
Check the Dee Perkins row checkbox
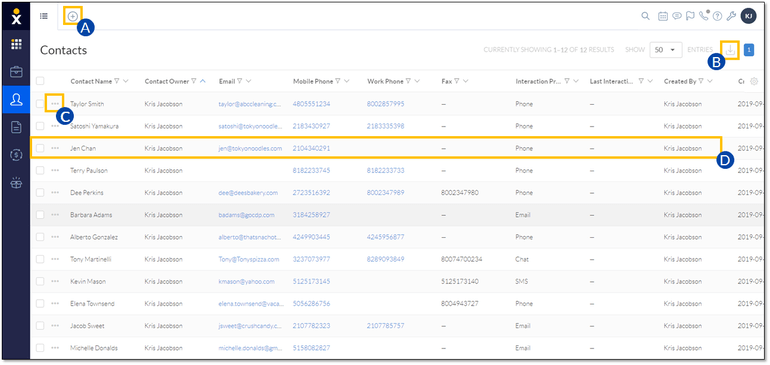coord(40,193)
